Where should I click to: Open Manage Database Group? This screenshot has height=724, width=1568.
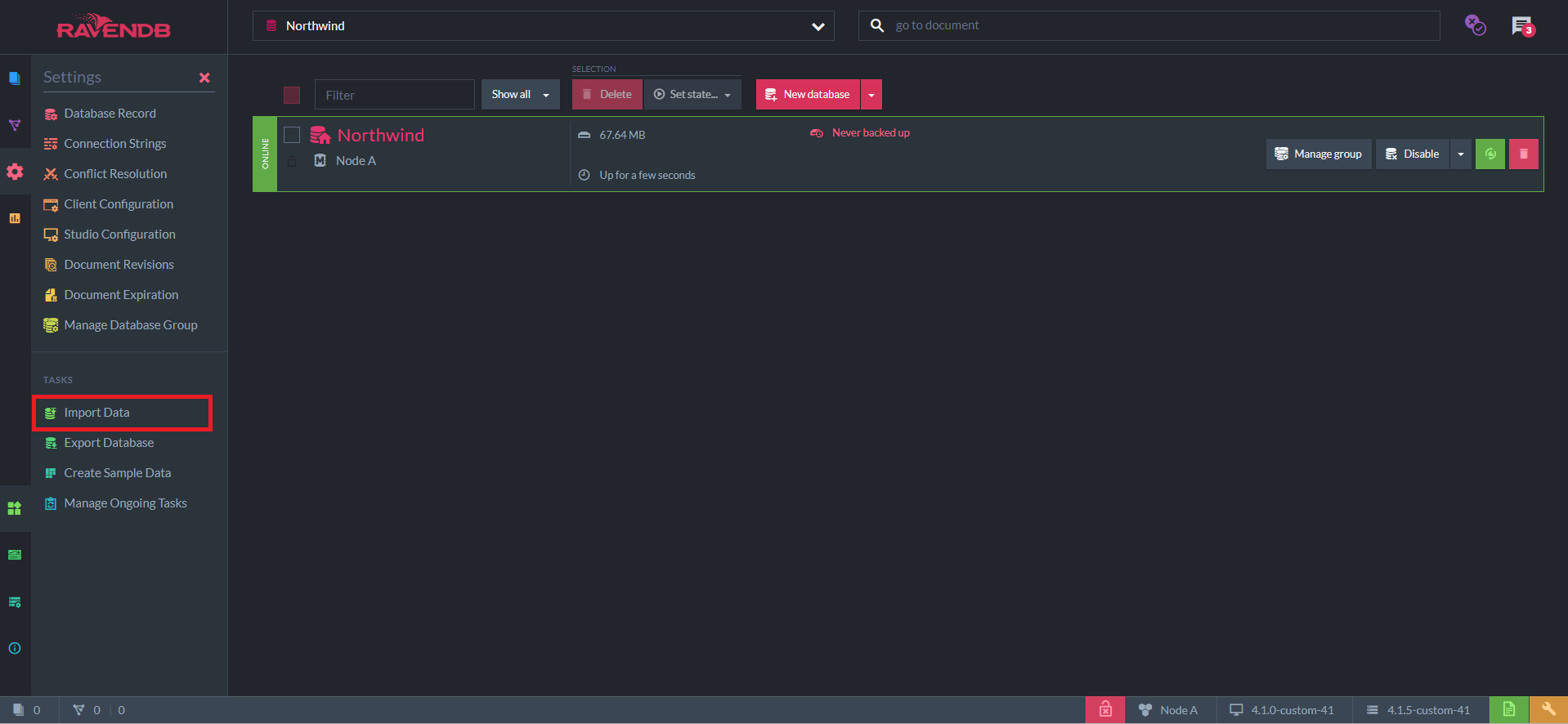point(131,325)
